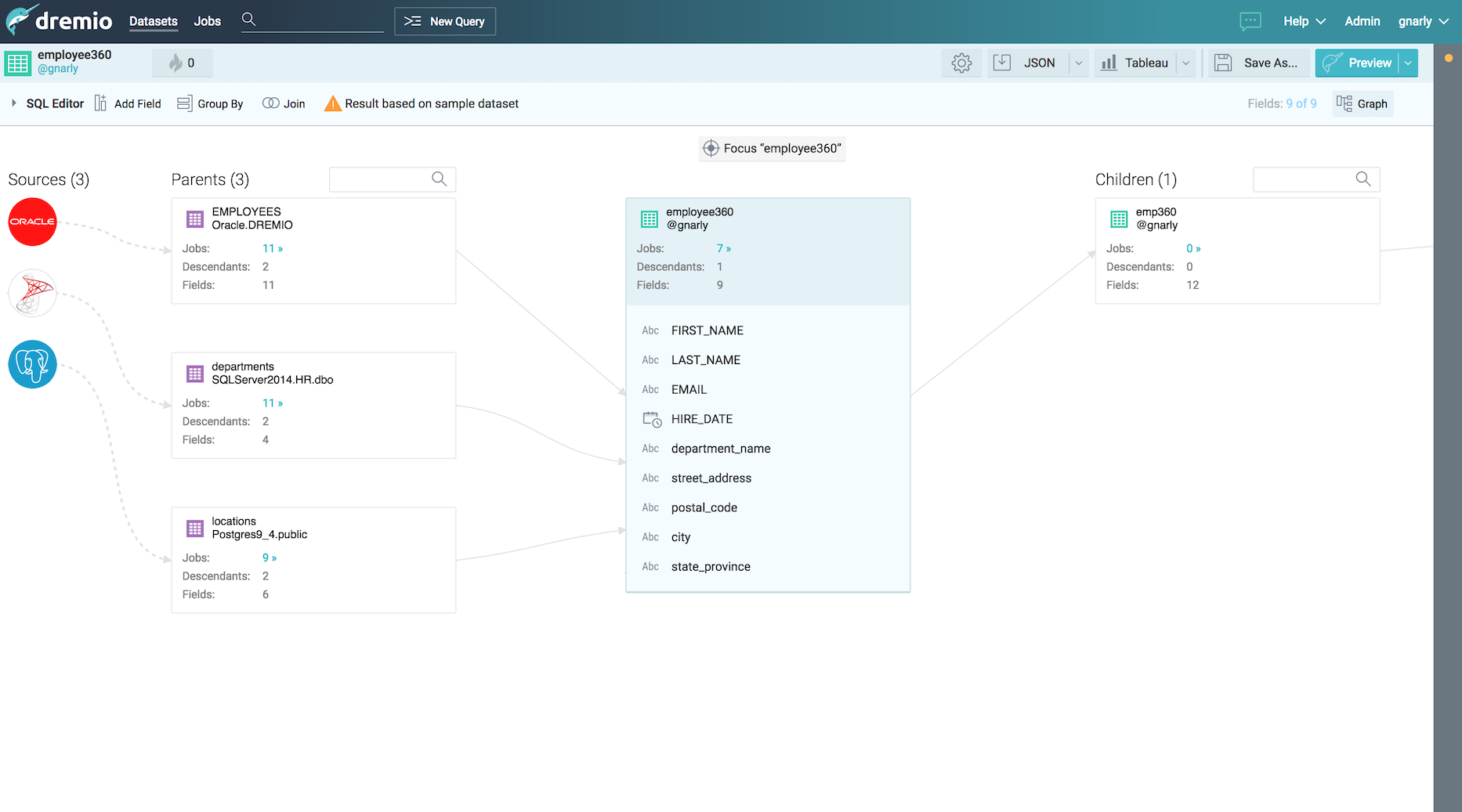Click the locations table icon
Image resolution: width=1462 pixels, height=812 pixels.
click(x=195, y=529)
